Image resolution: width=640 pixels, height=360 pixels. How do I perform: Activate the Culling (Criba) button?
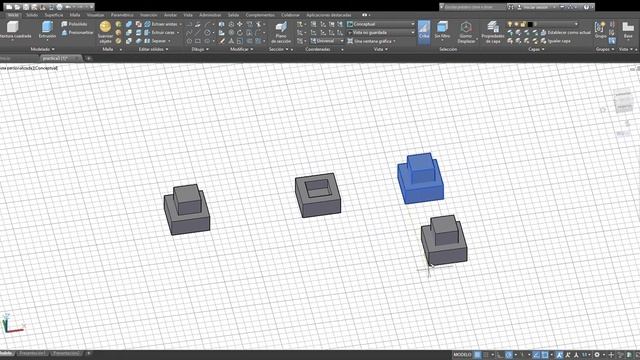424,31
